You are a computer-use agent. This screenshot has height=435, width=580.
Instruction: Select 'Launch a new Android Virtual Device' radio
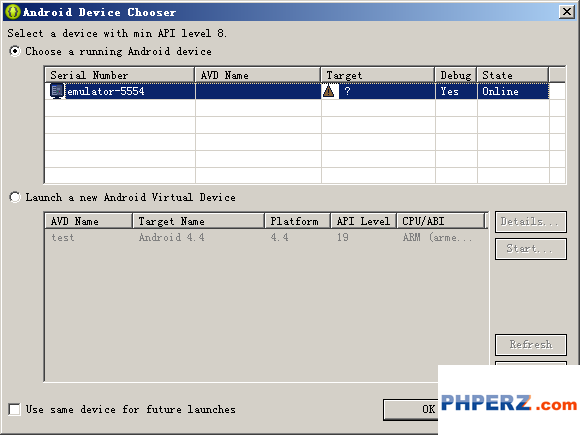point(15,197)
